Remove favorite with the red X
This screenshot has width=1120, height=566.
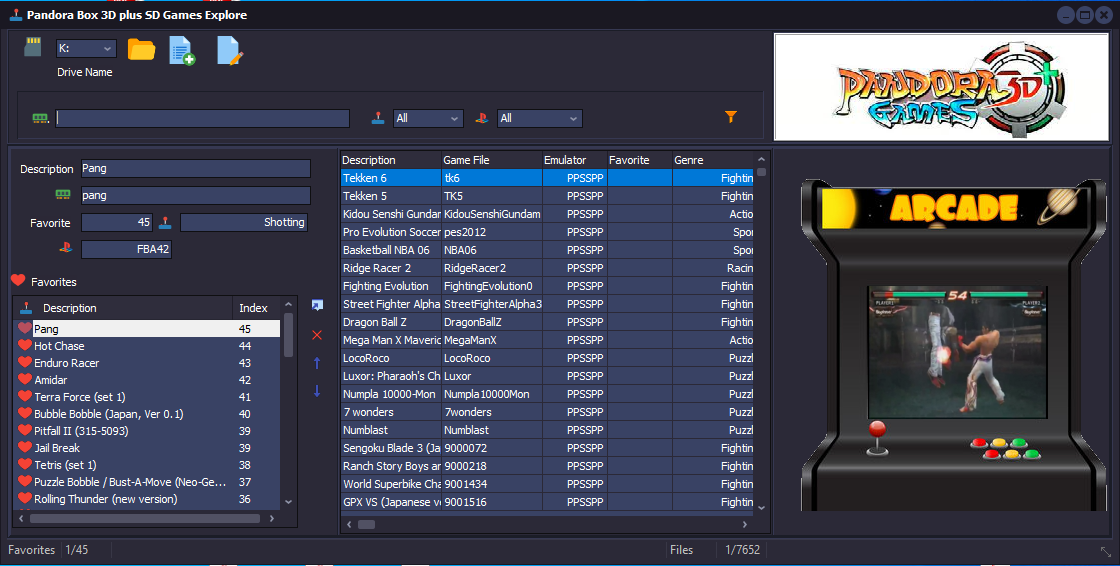coord(317,335)
